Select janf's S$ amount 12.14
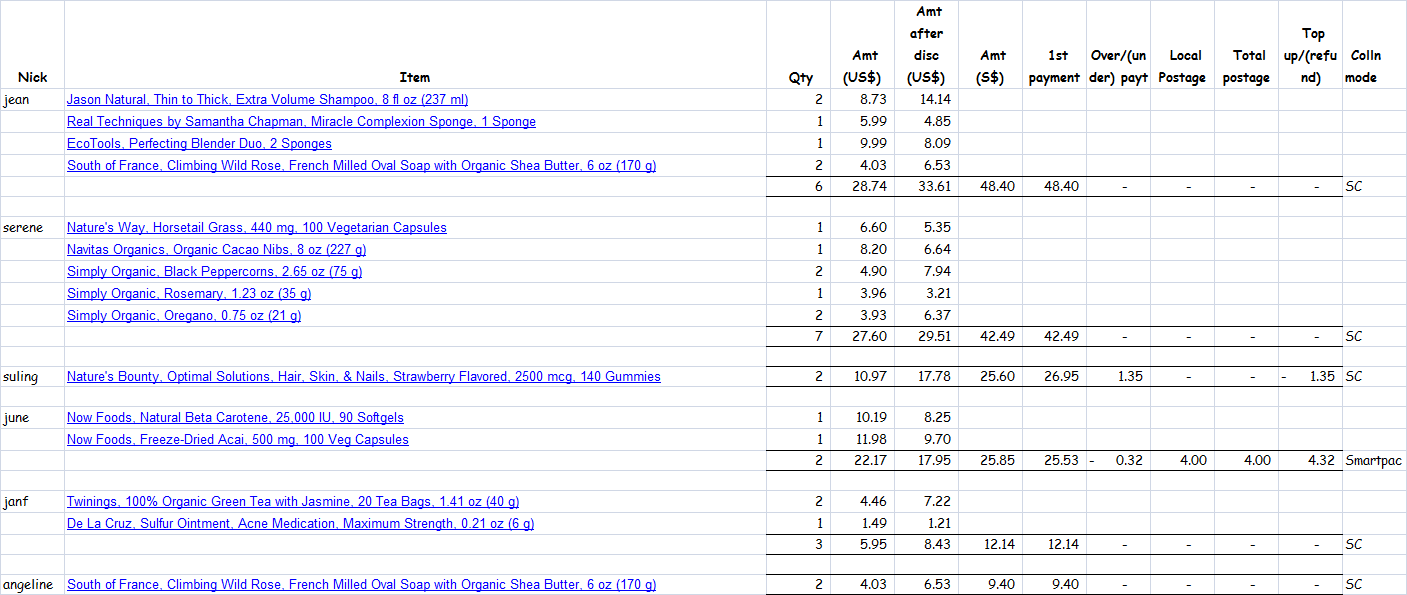Viewport: 1407px width, 595px height. click(x=991, y=545)
